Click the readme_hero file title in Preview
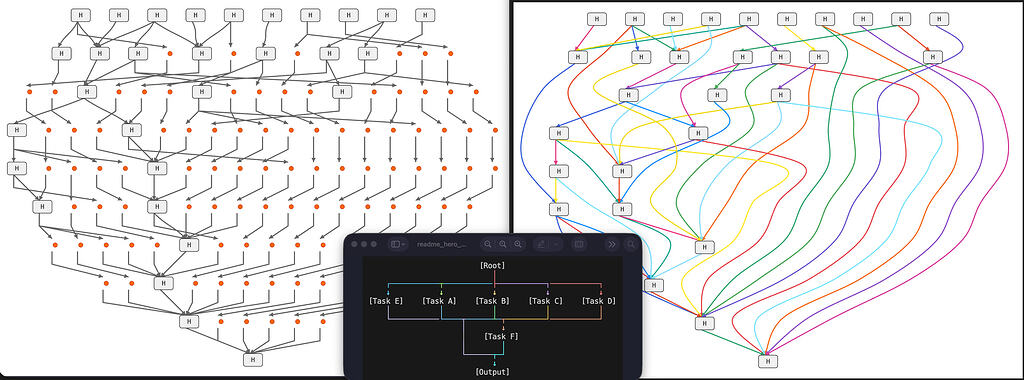The image size is (1024, 380). point(442,244)
